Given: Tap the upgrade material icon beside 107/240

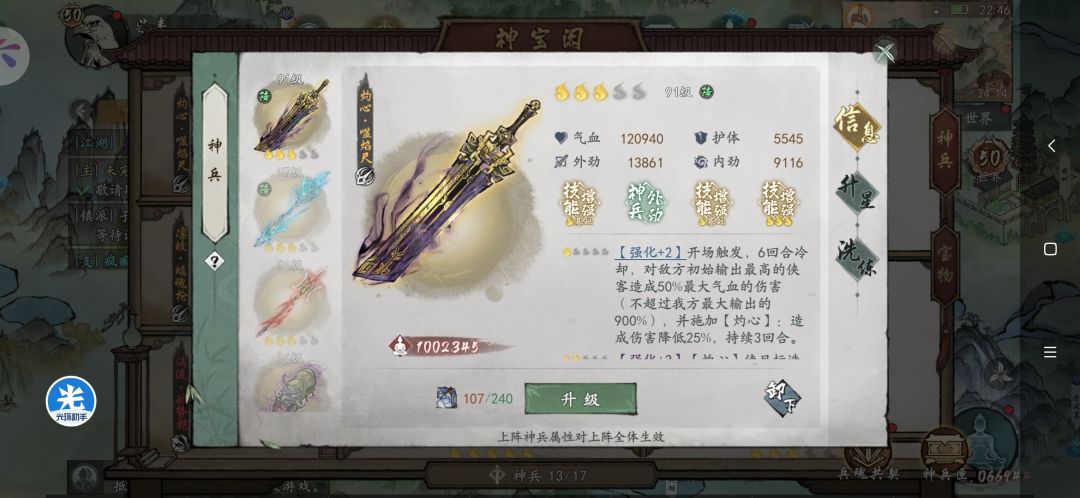Looking at the screenshot, I should 446,397.
